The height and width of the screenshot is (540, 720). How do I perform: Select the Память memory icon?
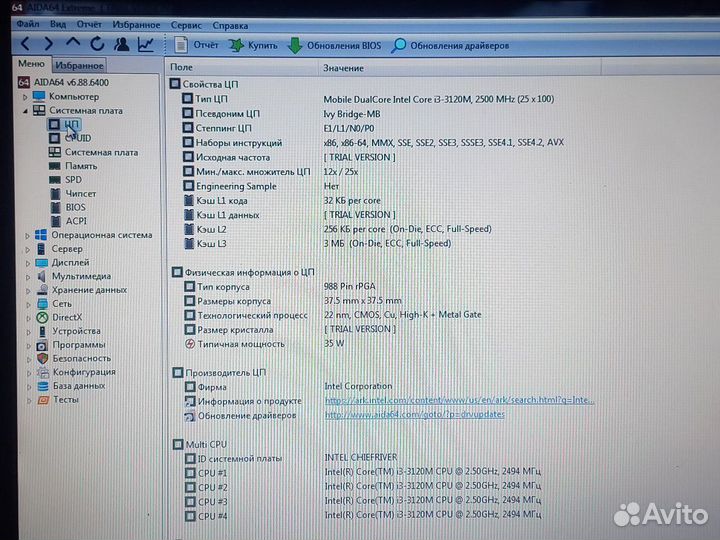tap(55, 166)
